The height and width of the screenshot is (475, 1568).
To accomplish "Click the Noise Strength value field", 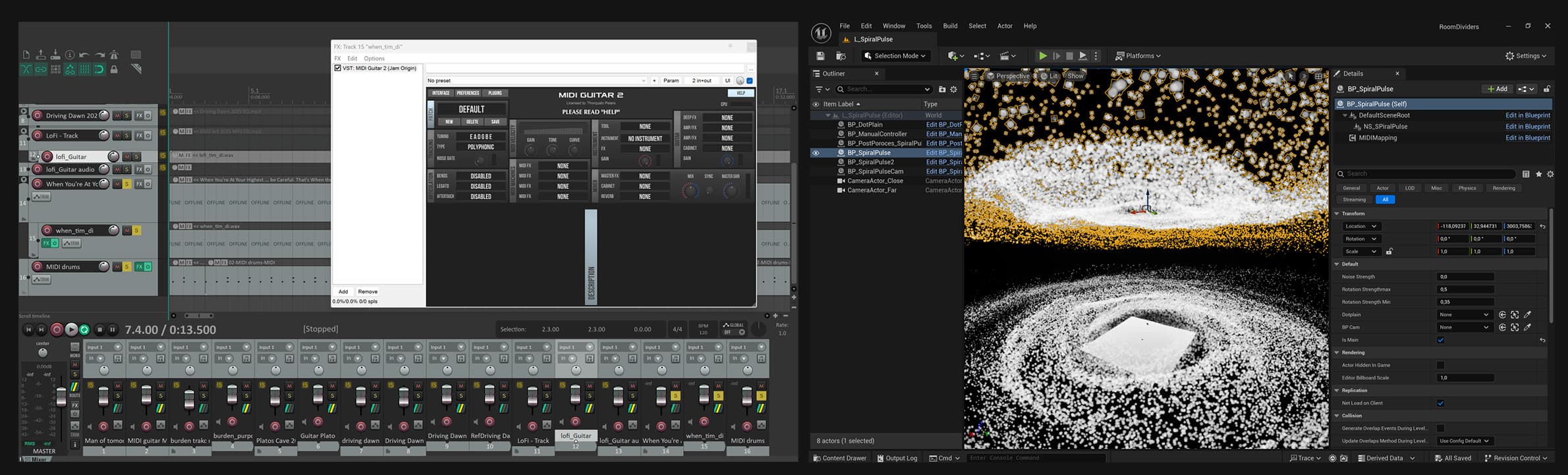I will click(x=1465, y=277).
